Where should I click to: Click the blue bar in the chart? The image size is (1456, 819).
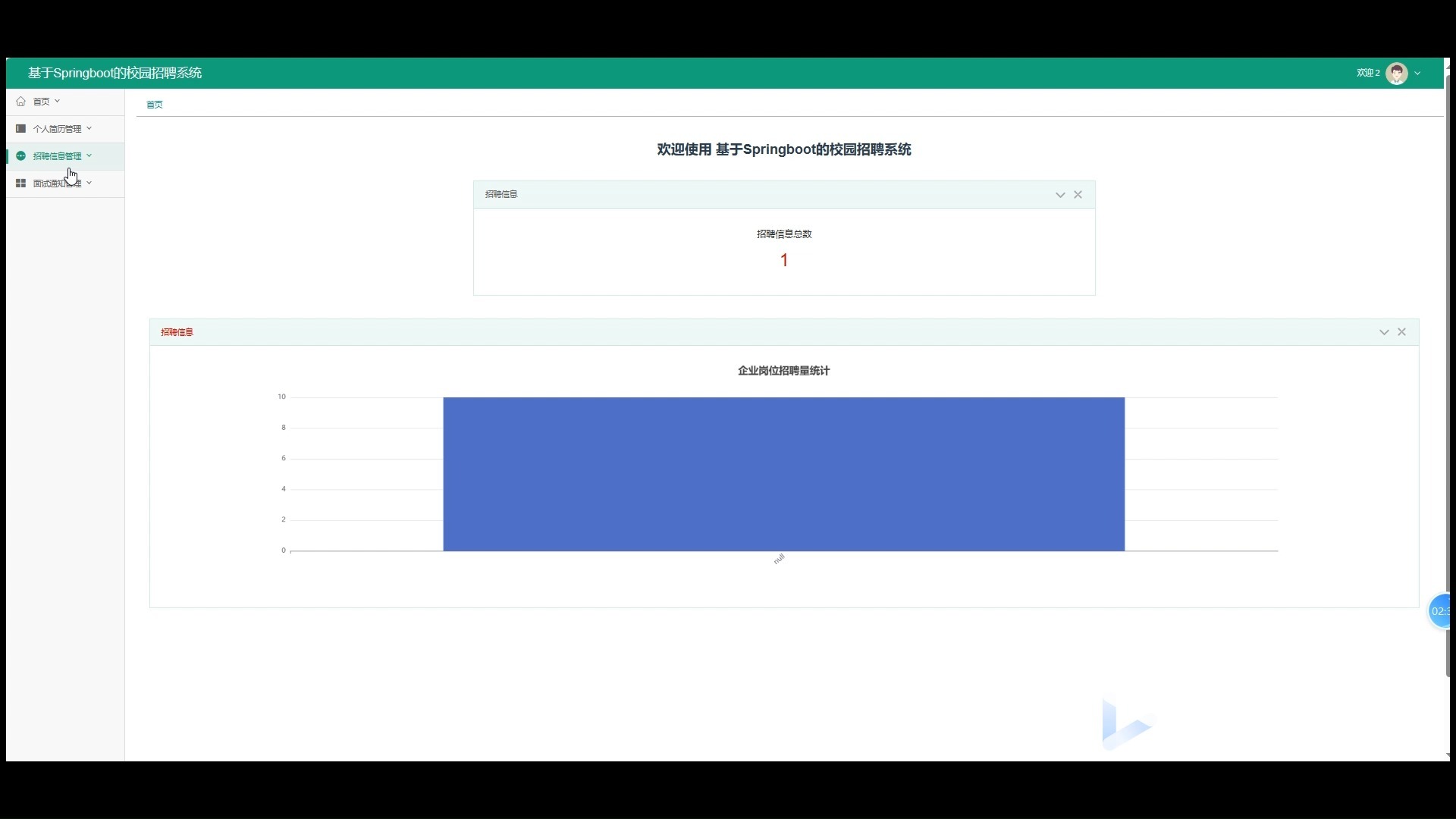783,474
